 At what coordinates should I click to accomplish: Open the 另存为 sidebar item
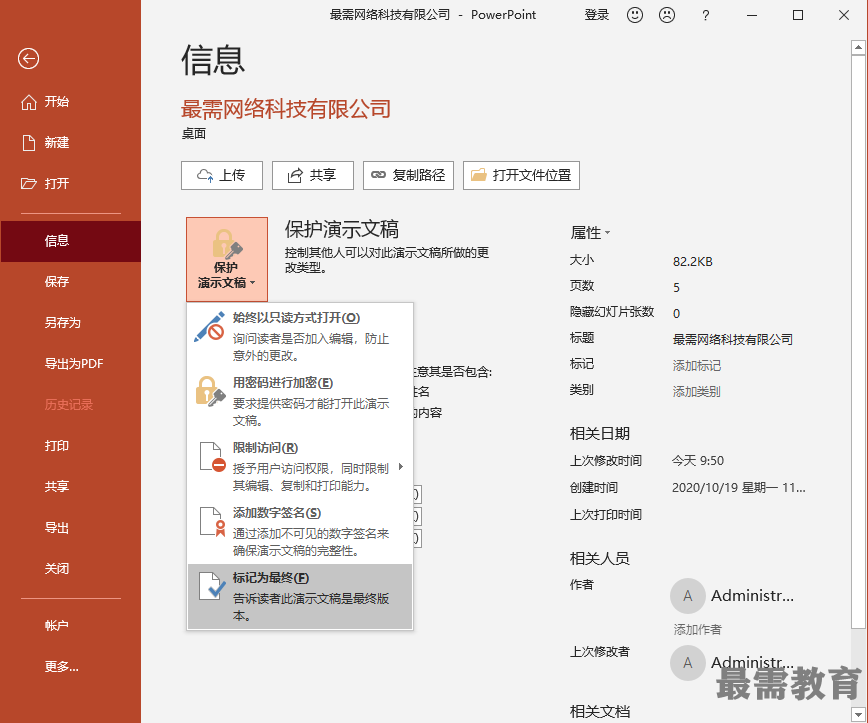71,323
